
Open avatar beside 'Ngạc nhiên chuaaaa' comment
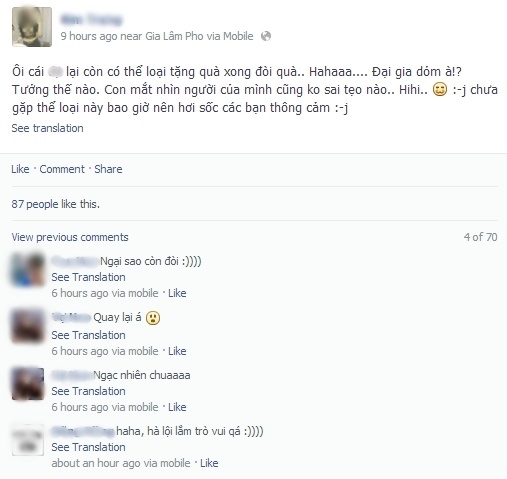click(28, 384)
